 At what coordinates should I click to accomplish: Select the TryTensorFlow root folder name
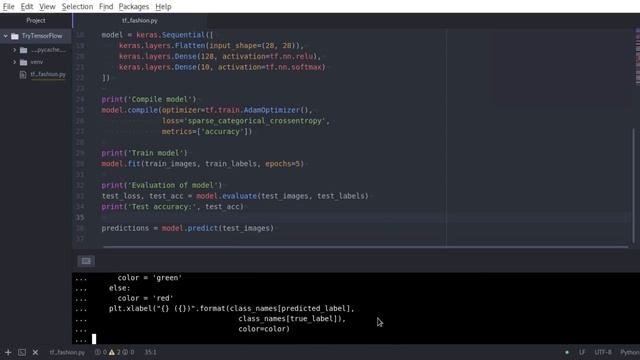point(42,36)
